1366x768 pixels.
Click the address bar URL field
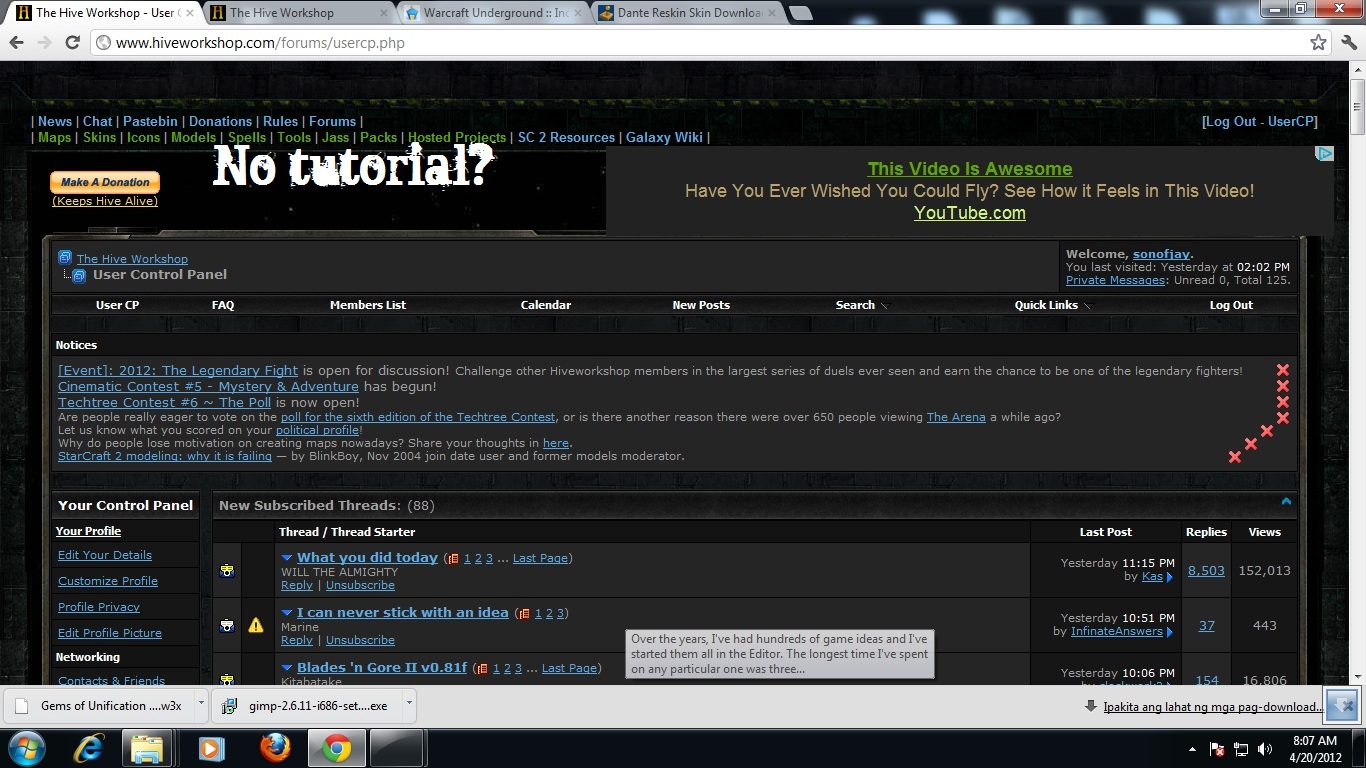pos(700,43)
